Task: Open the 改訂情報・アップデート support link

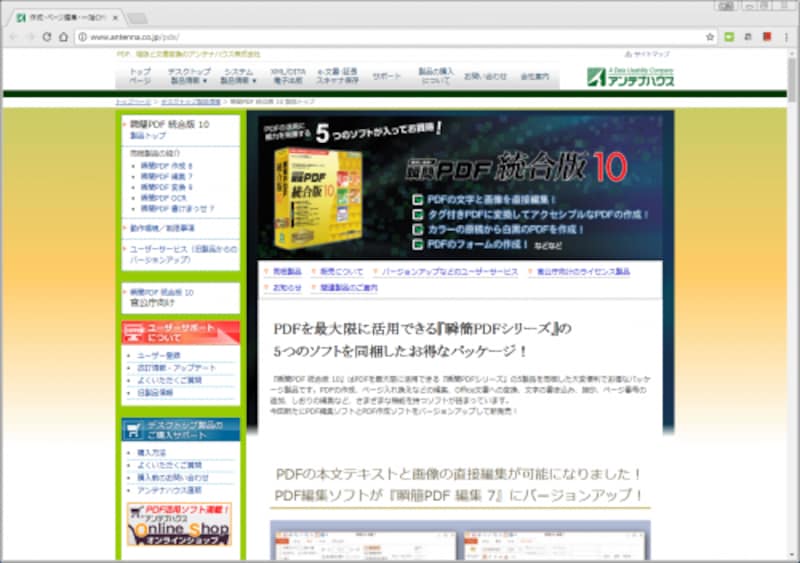Action: coord(177,368)
